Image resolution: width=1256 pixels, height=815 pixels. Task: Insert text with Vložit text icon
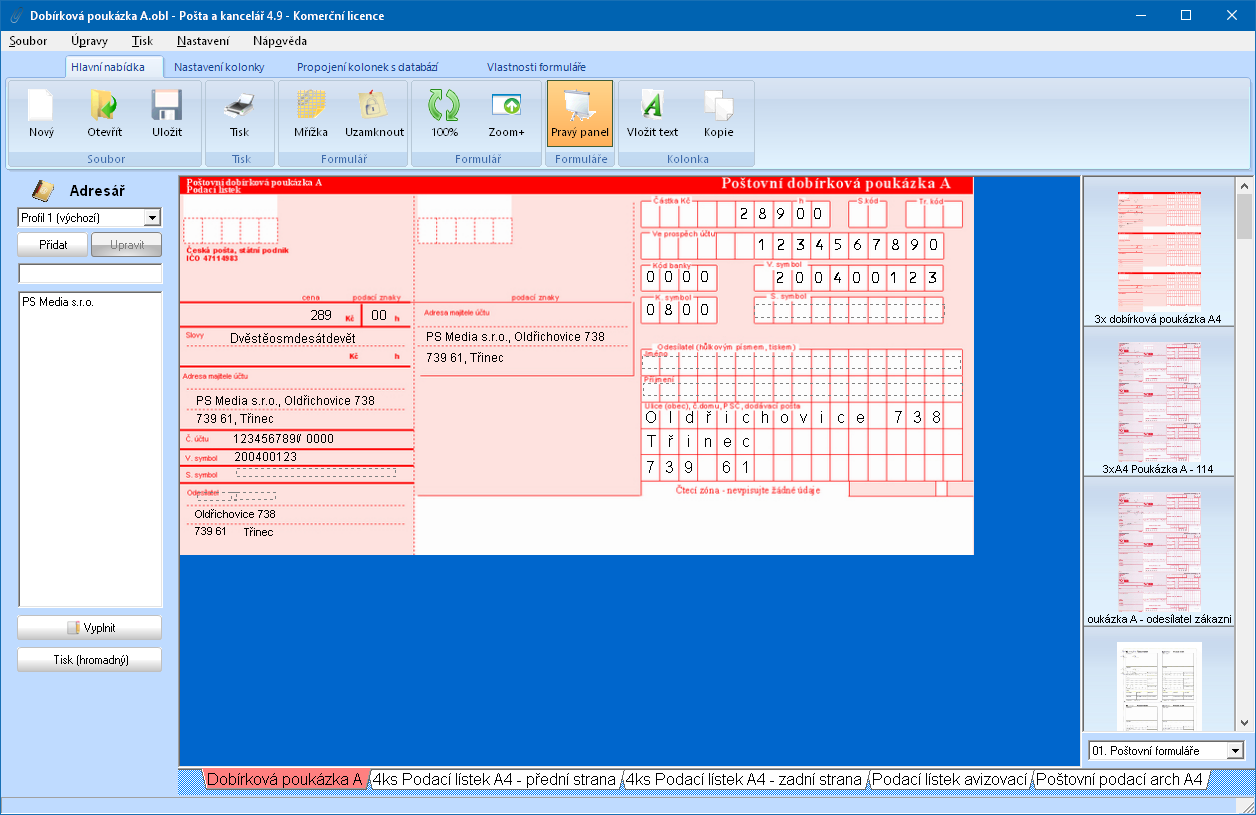tap(652, 113)
